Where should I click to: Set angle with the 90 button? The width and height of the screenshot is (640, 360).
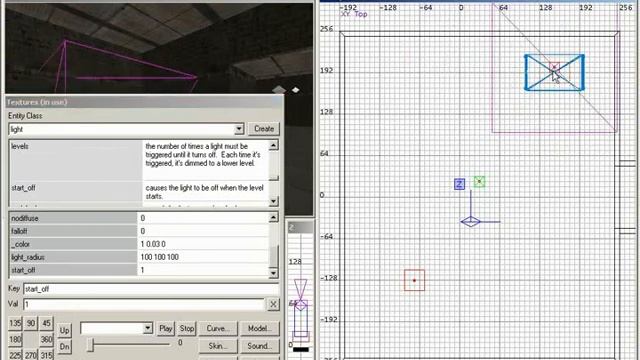(x=31, y=324)
